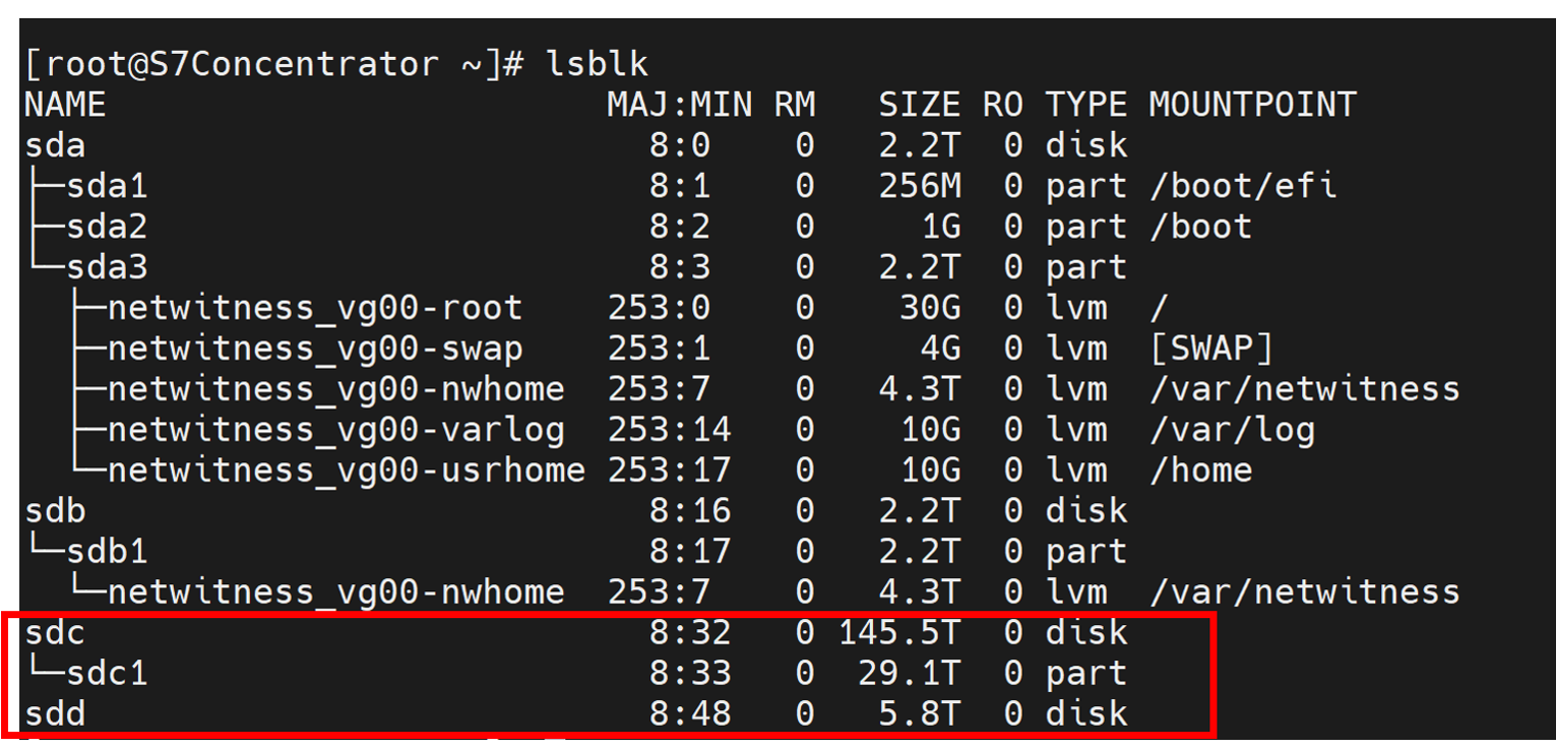Select the sdc disk entry

(55, 632)
